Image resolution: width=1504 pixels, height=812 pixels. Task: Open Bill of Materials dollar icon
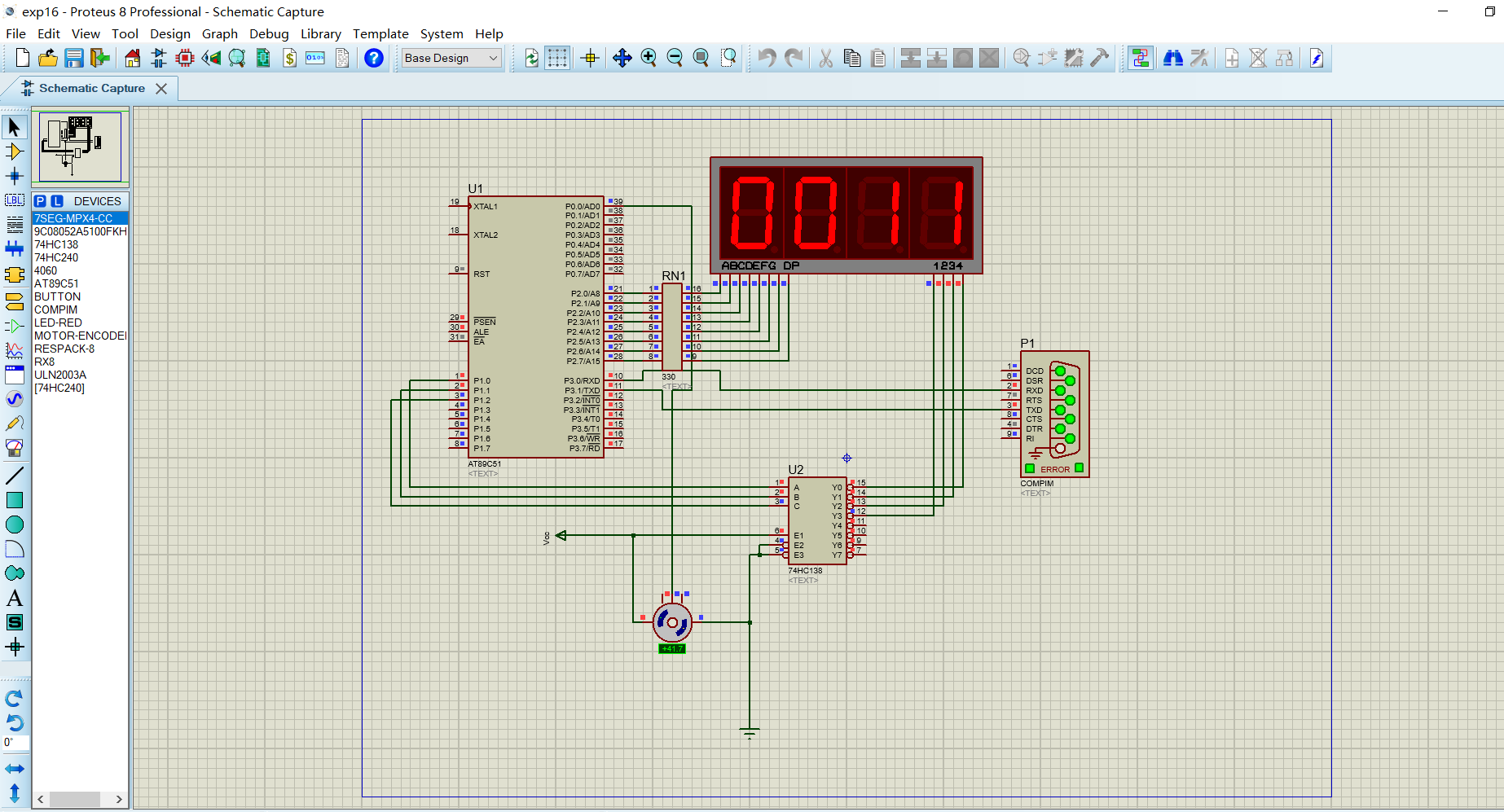(290, 58)
